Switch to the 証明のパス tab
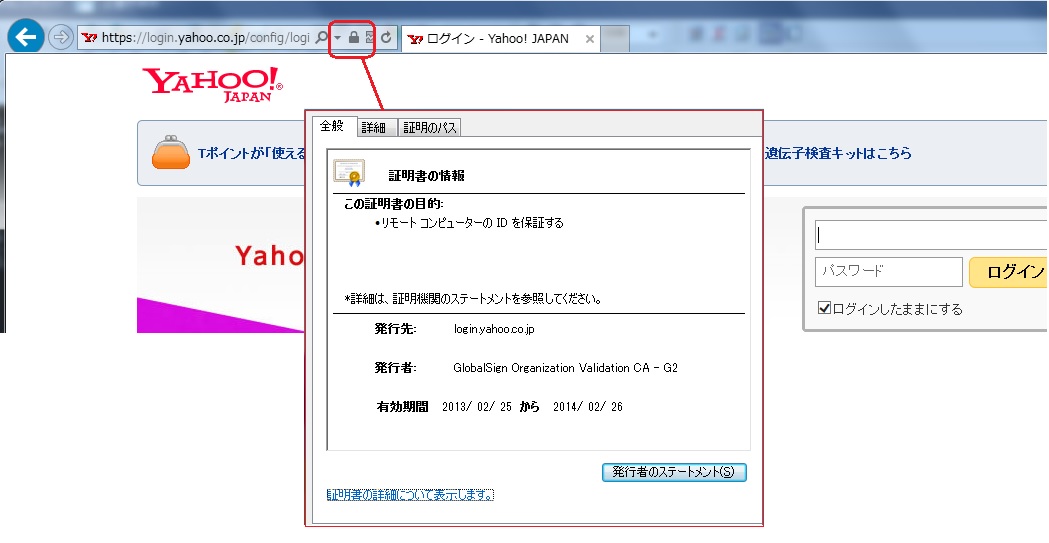 [x=430, y=127]
